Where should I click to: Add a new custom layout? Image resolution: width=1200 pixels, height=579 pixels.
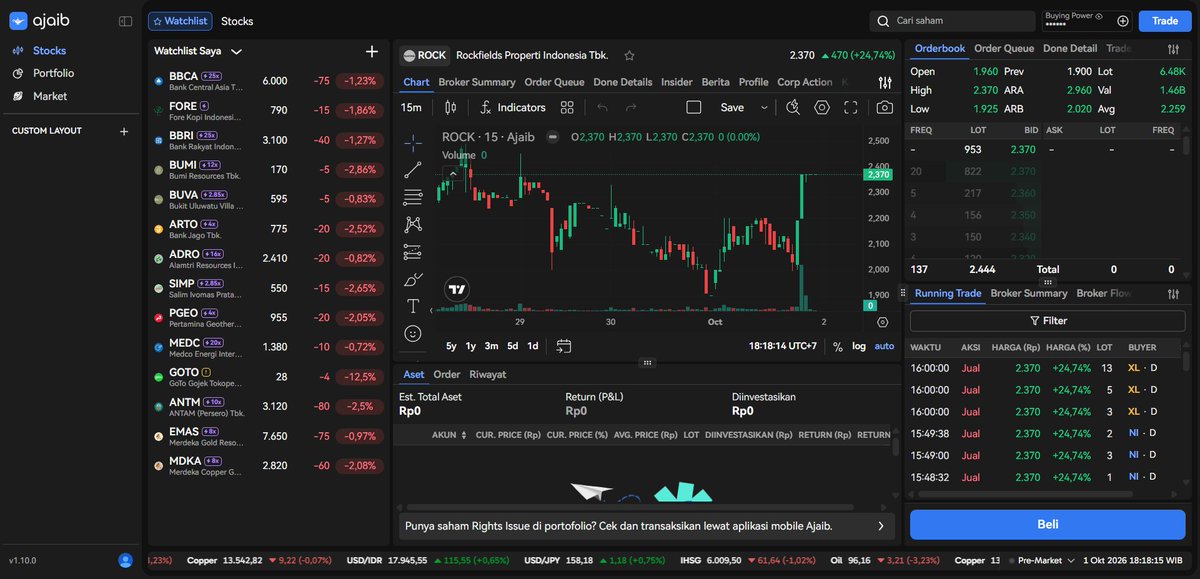(124, 131)
